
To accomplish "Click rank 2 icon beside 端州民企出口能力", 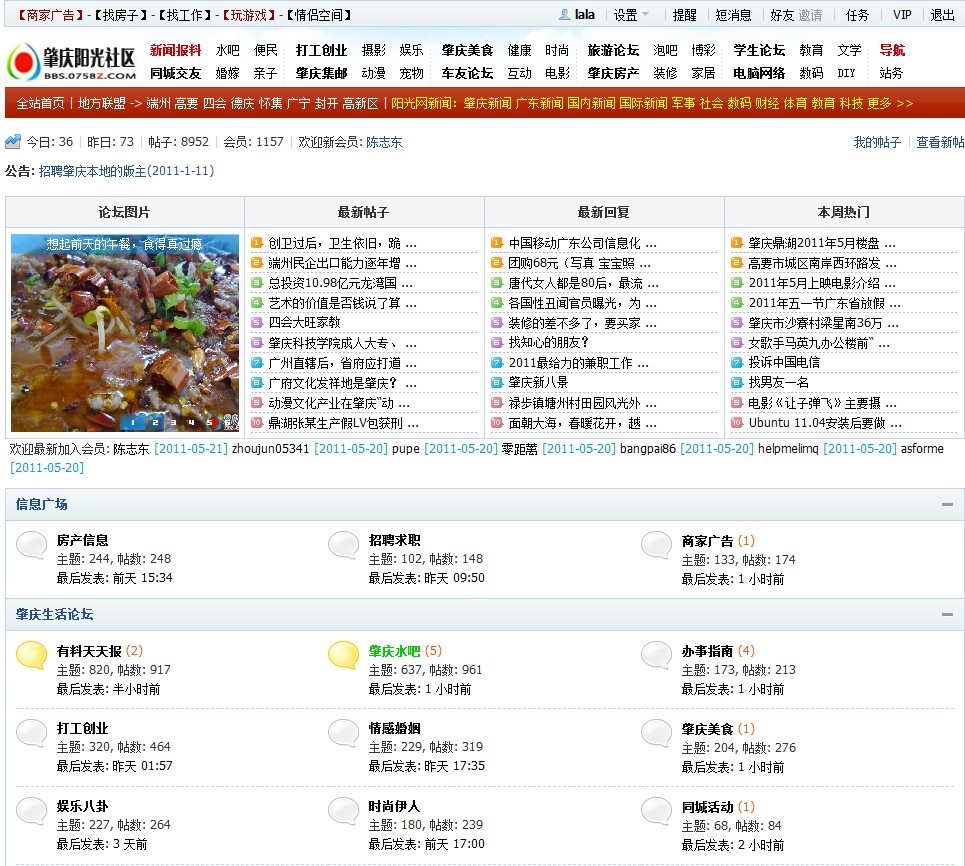I will click(257, 263).
